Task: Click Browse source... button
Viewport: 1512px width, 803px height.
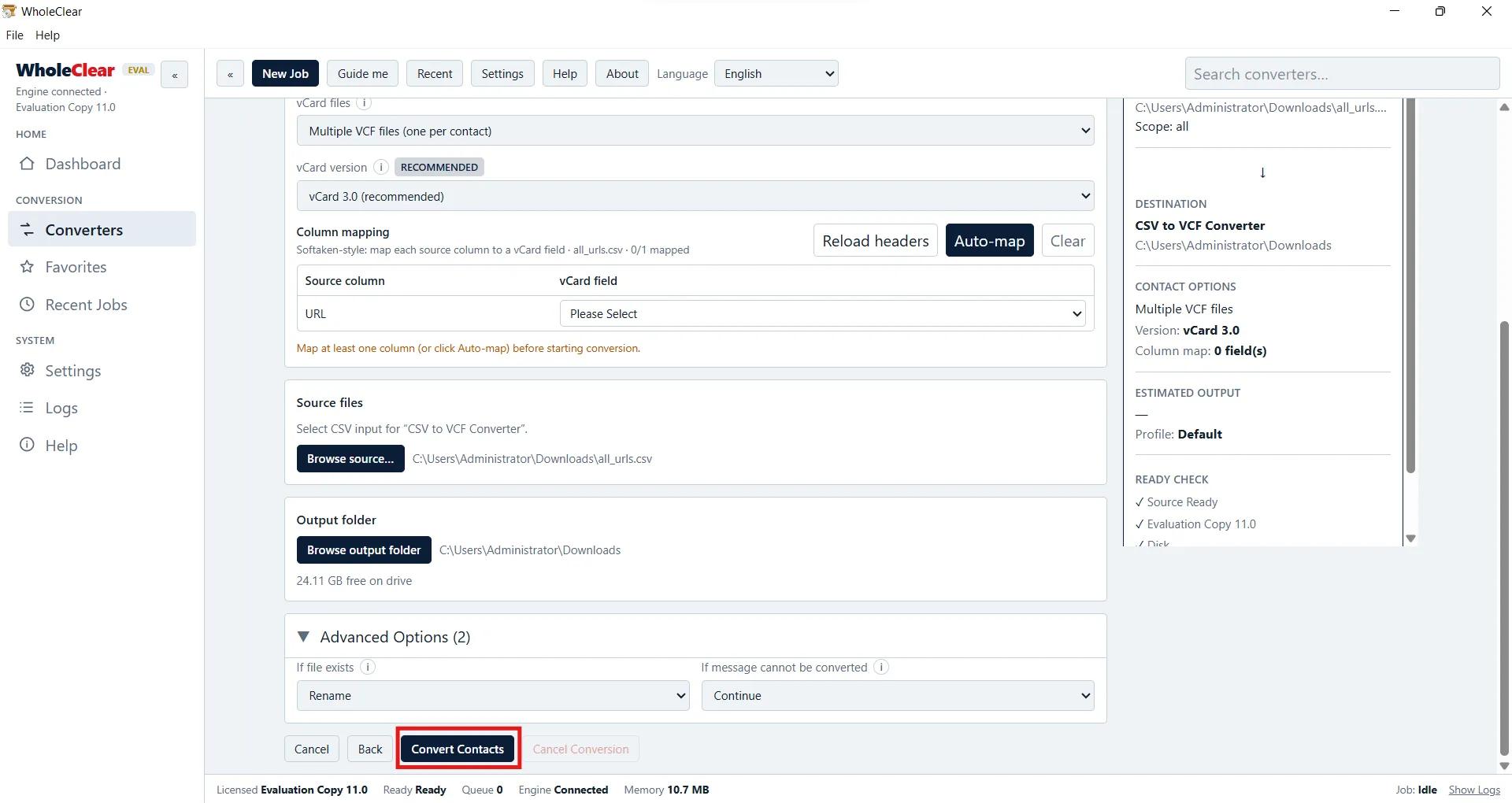Action: click(x=350, y=459)
